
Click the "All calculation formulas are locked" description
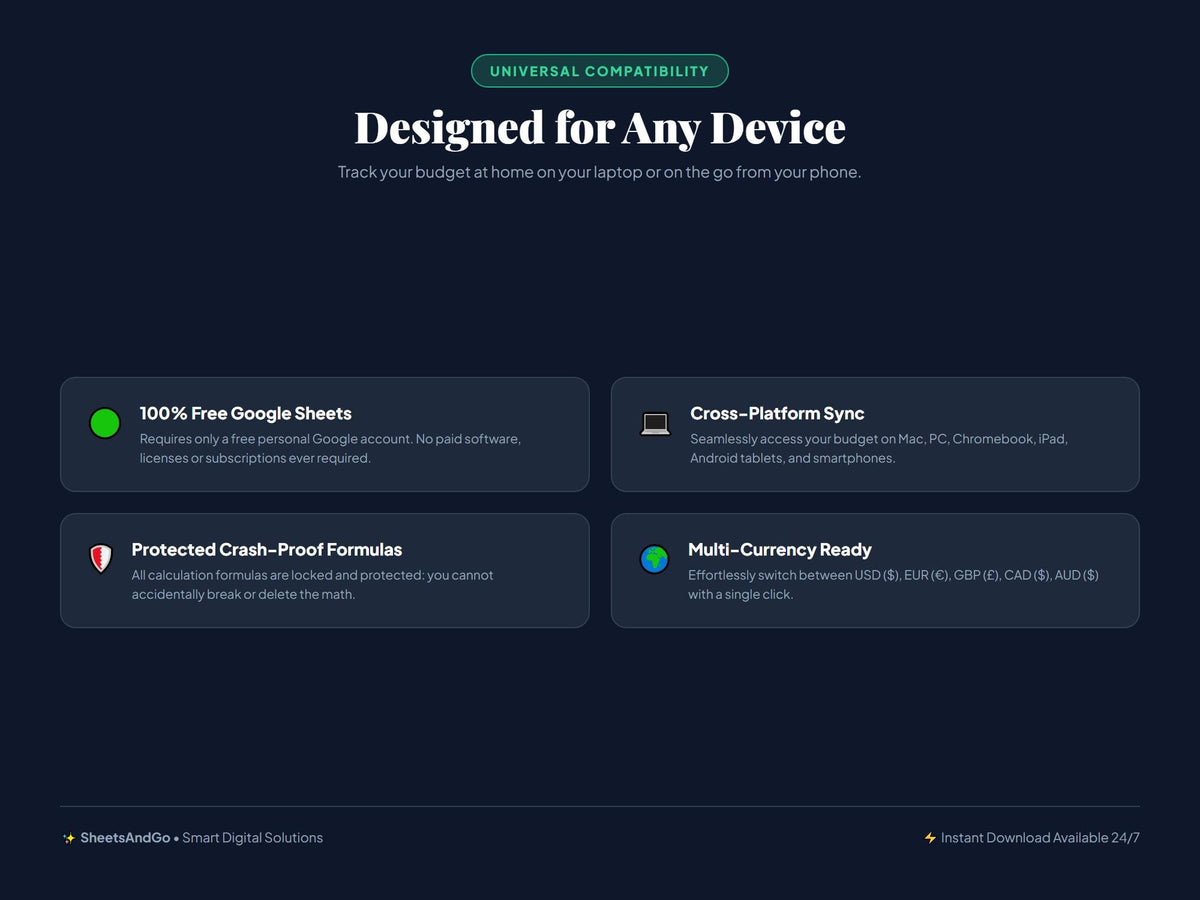pos(313,584)
